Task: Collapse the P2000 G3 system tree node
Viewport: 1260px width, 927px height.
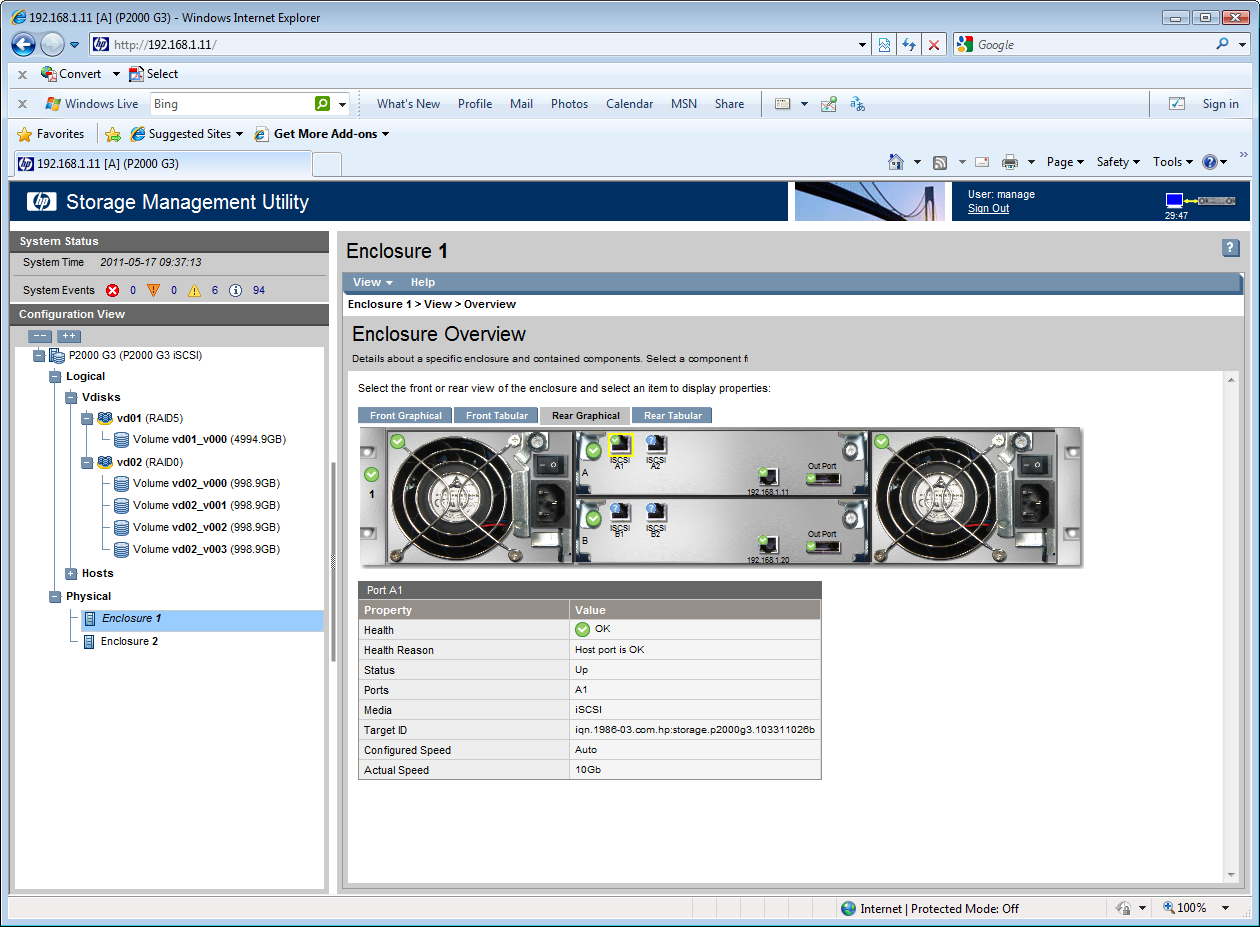Action: [x=39, y=355]
